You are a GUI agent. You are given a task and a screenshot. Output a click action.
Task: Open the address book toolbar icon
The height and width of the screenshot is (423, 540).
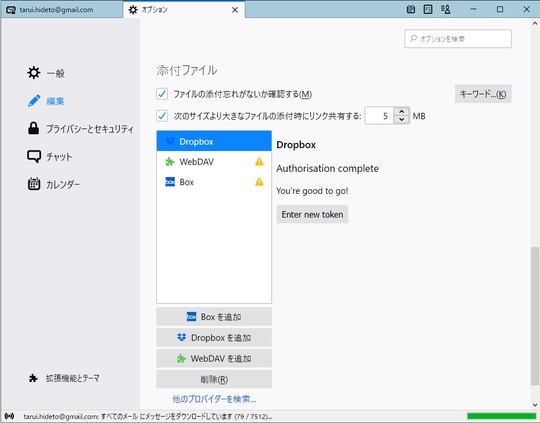coord(445,9)
